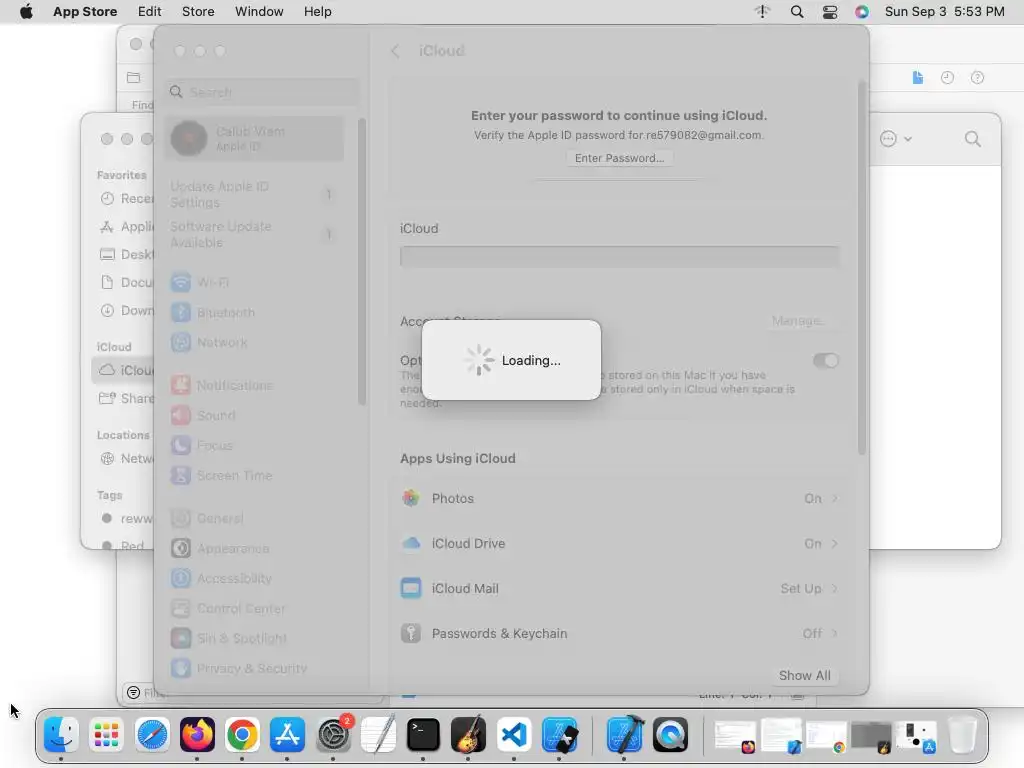This screenshot has width=1024, height=768.
Task: Toggle Optimize Mac Storage switch
Action: [x=825, y=360]
